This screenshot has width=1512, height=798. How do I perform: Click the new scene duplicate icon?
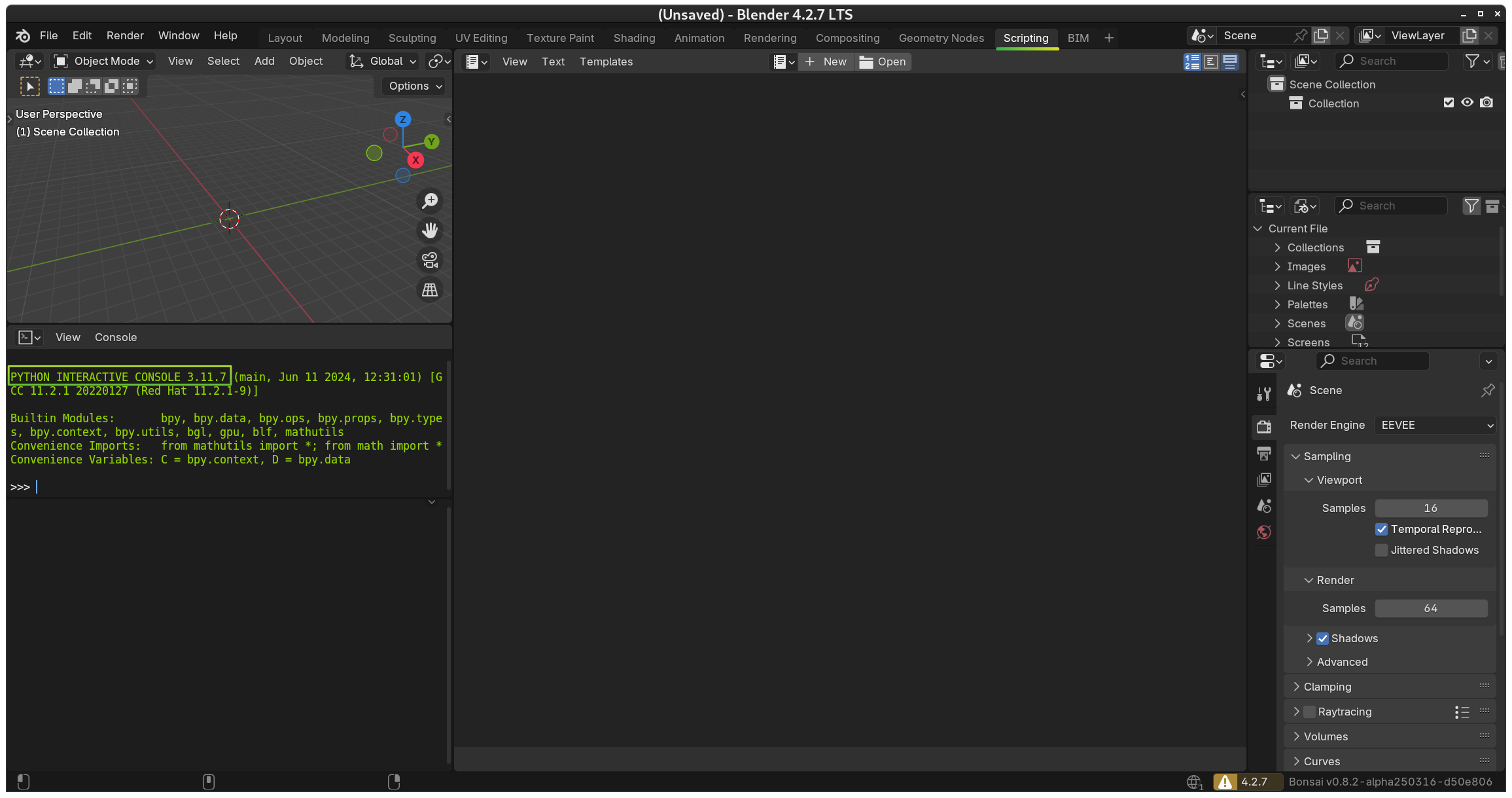click(1321, 35)
